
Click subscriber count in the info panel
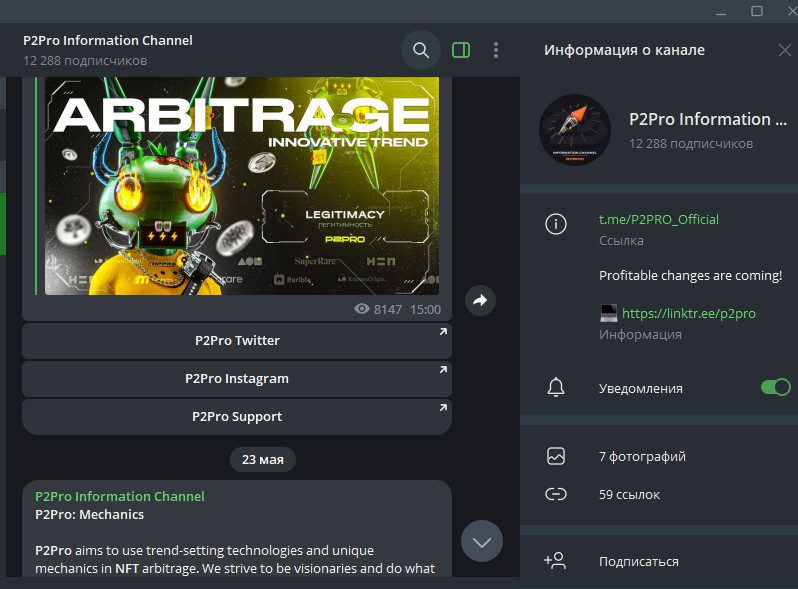691,144
